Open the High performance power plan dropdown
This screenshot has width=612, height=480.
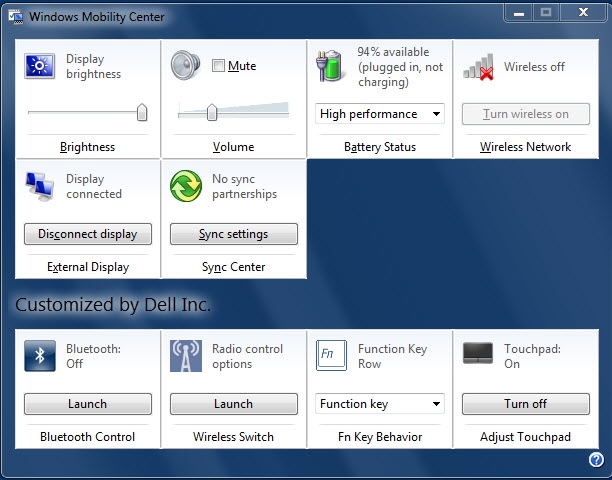point(380,114)
